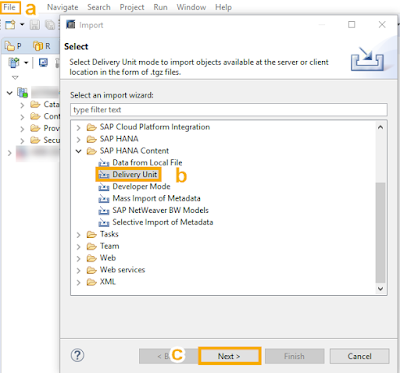Open the dialog Help question mark
400x373 pixels.
click(77, 355)
